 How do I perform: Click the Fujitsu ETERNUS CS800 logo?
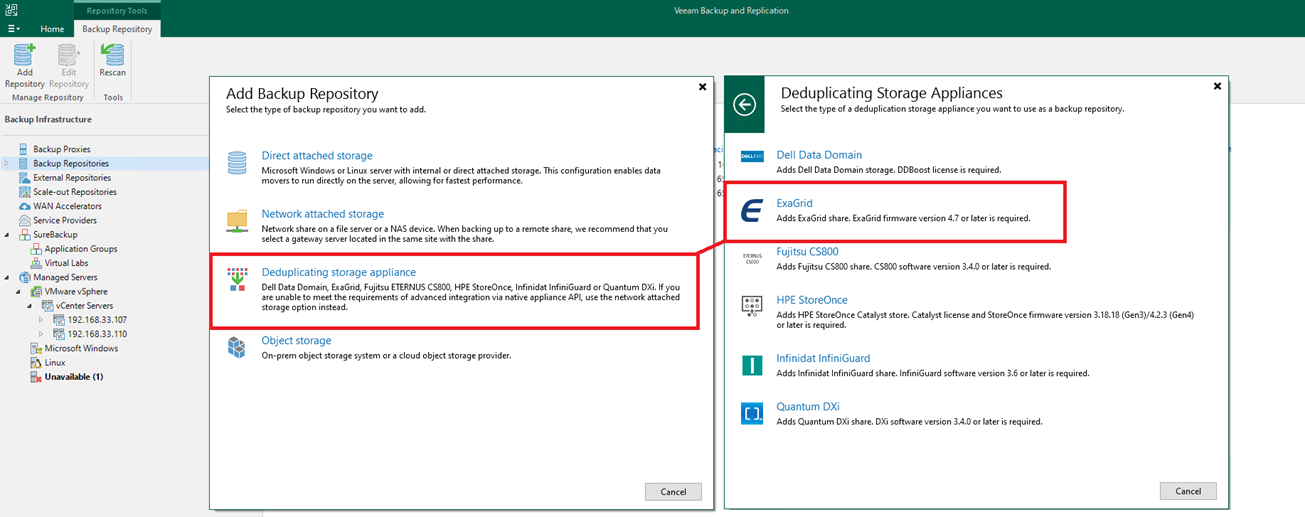[752, 259]
